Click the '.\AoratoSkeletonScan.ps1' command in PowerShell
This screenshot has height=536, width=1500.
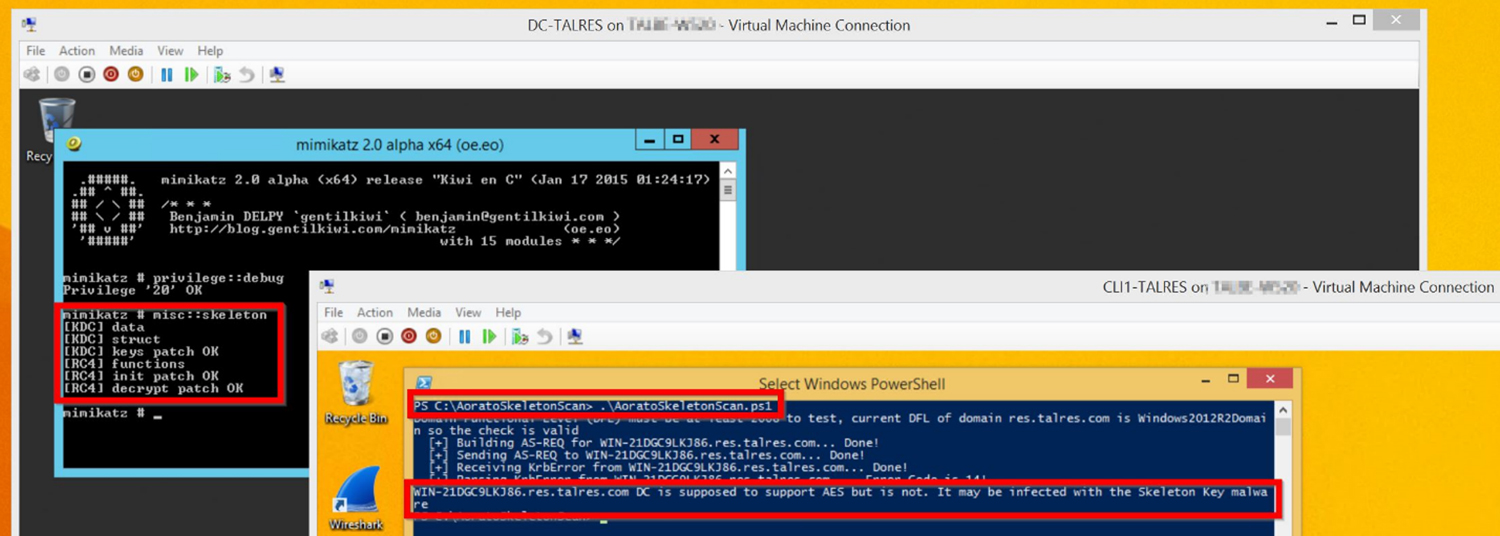click(x=685, y=406)
